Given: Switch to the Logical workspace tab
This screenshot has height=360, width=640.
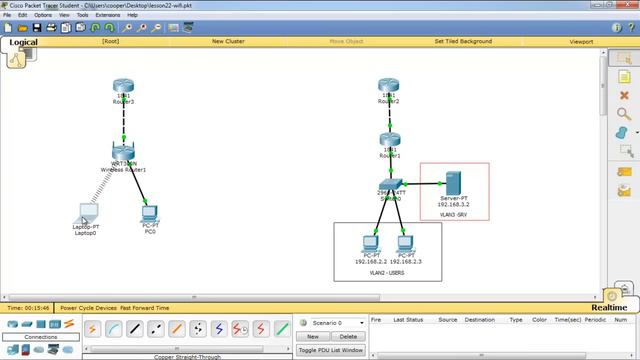Looking at the screenshot, I should point(23,42).
